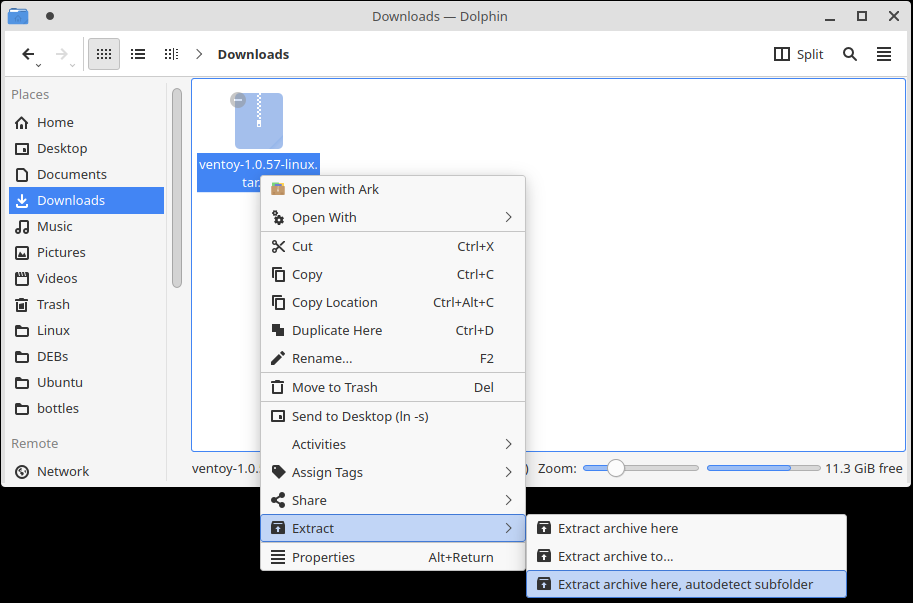Open the Linux folder bookmark

pos(86,331)
